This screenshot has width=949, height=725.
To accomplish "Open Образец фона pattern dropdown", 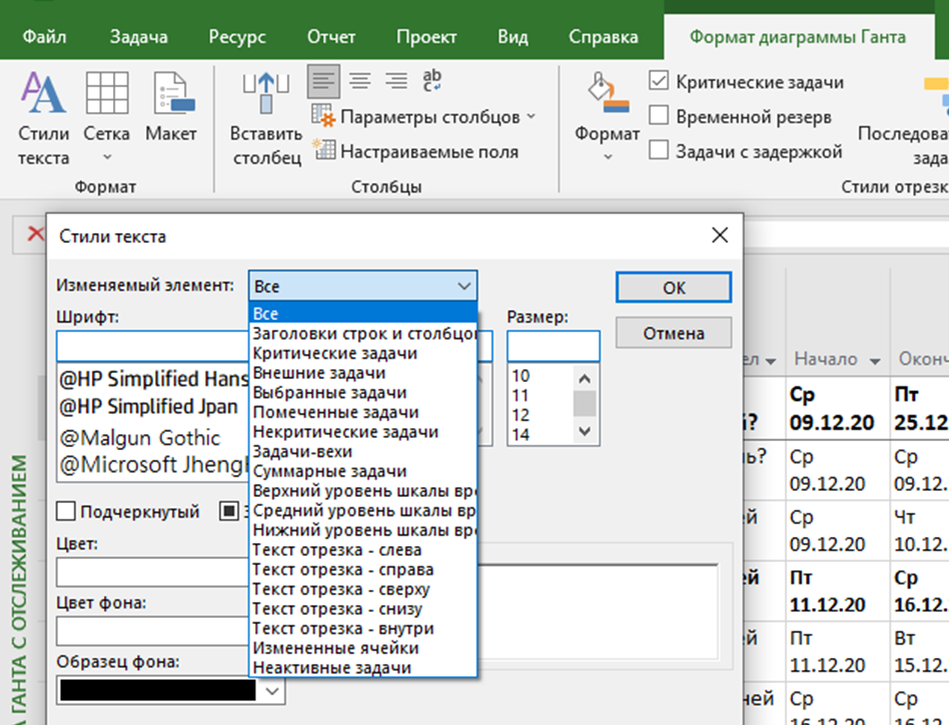I will pyautogui.click(x=272, y=691).
